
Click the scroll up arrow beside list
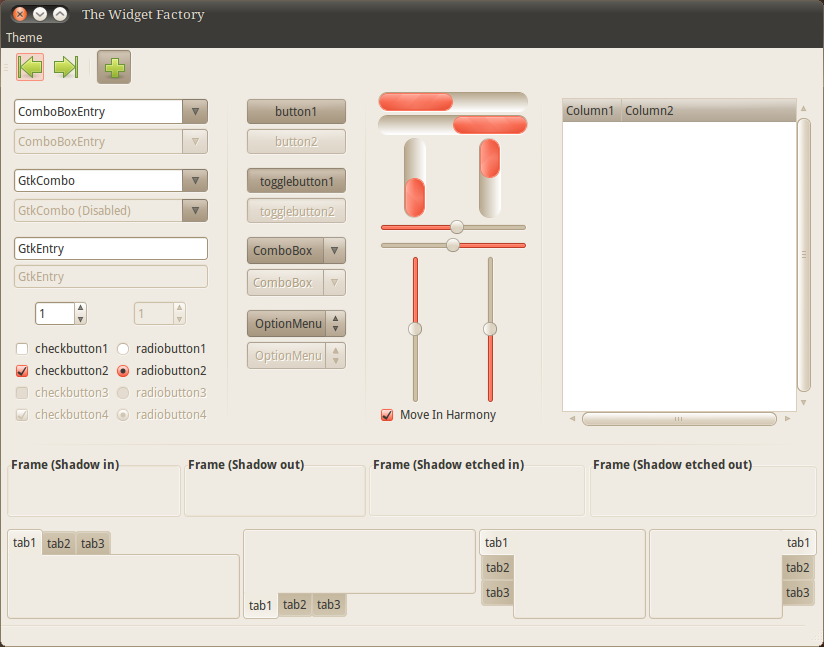(804, 108)
